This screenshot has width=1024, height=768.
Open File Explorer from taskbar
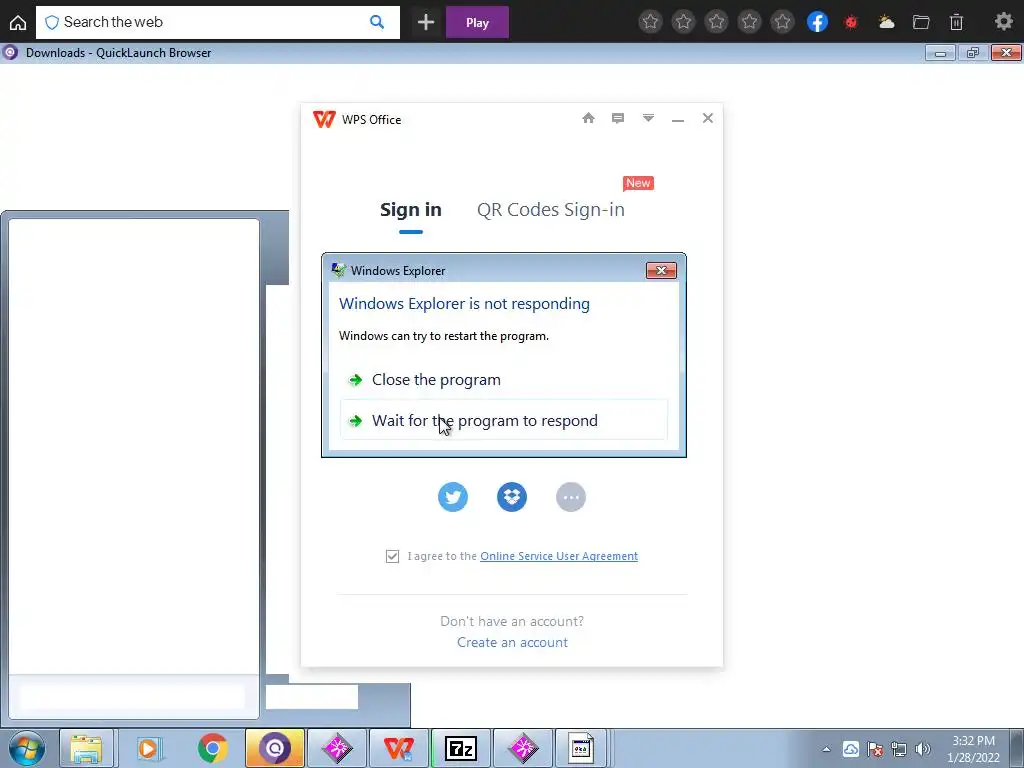(86, 748)
